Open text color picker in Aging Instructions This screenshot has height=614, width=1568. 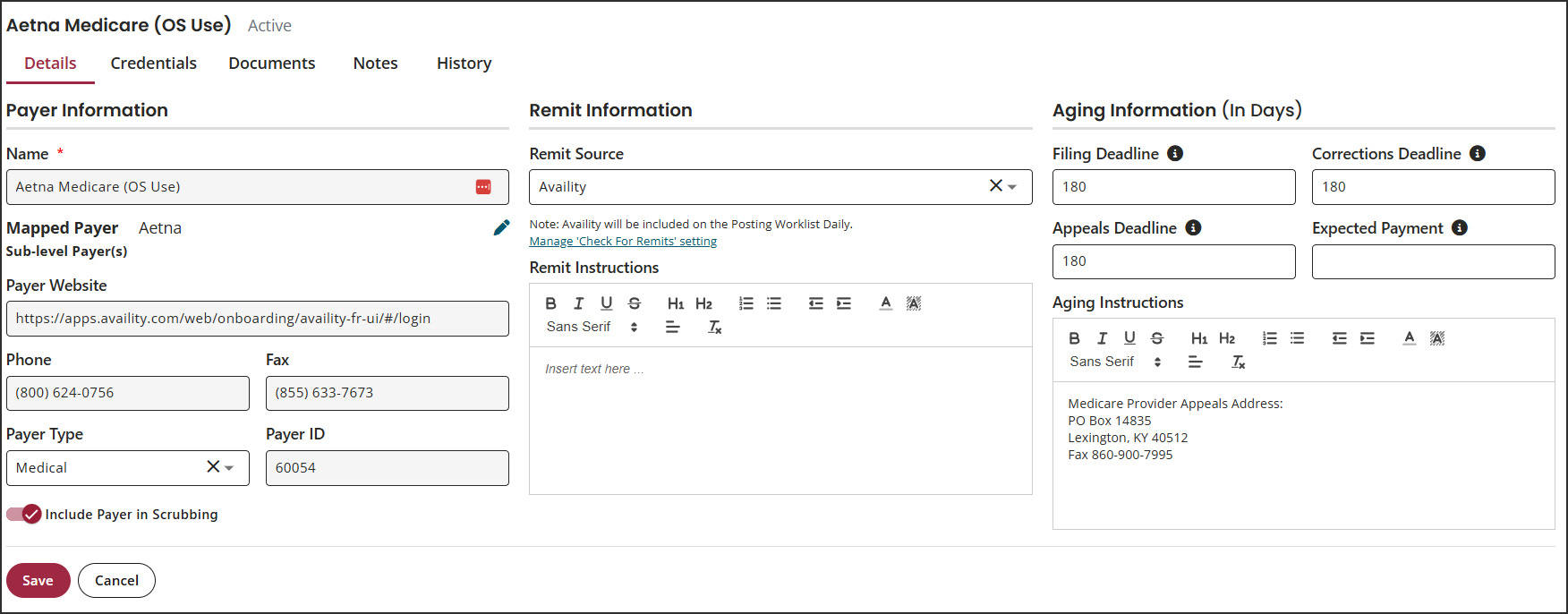1409,338
